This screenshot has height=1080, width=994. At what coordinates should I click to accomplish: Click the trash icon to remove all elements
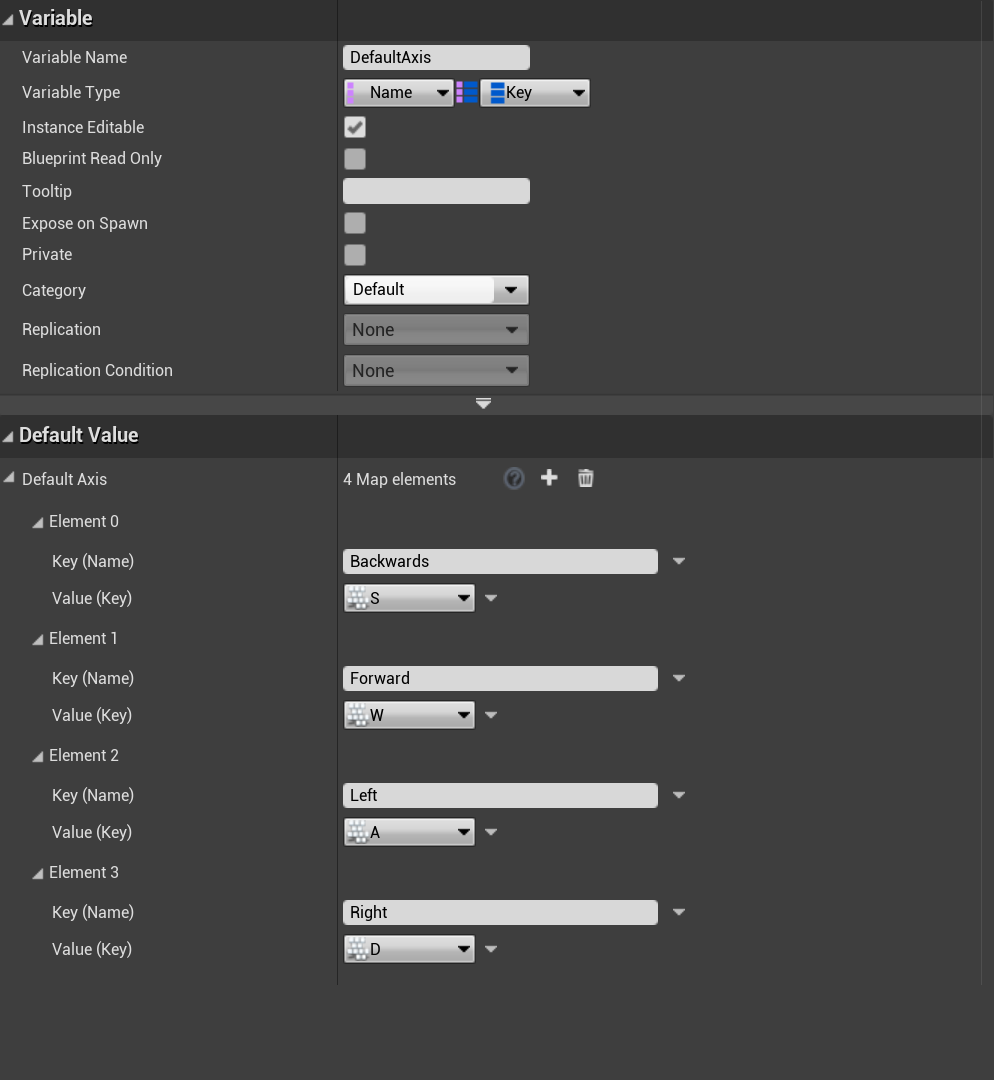pos(586,478)
